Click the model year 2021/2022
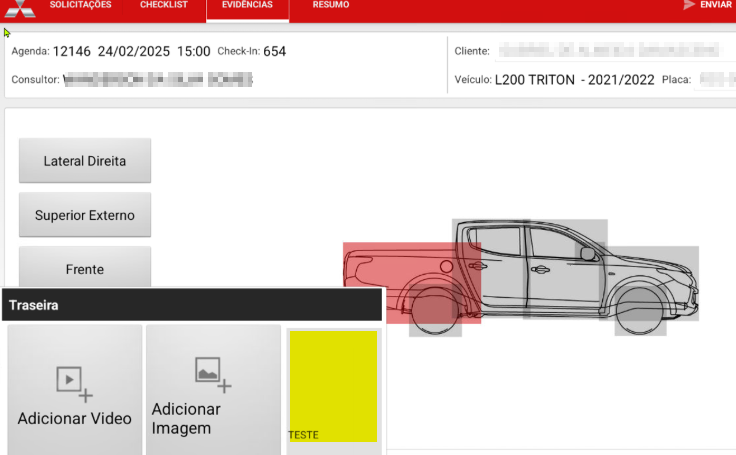This screenshot has height=455, width=736. click(621, 80)
